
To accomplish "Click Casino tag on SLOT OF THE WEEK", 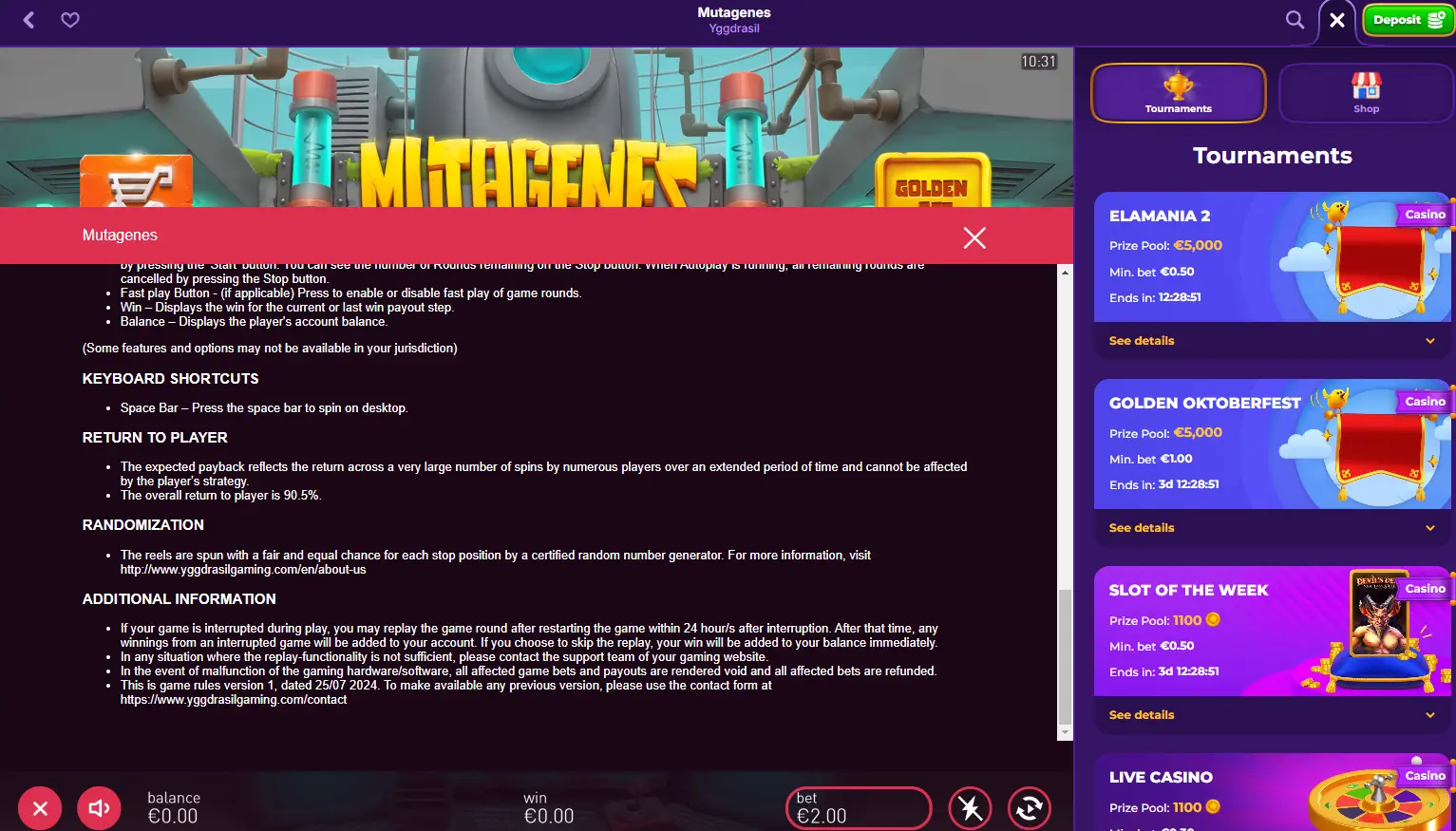I will pos(1425,589).
